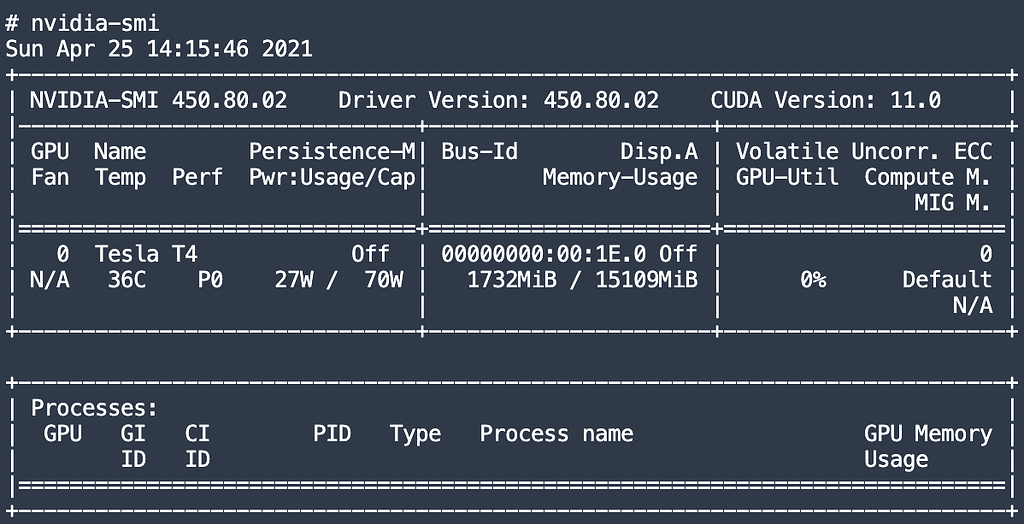Viewport: 1024px width, 524px height.
Task: Select 'CUDA Version: 11.0' text
Action: point(825,100)
